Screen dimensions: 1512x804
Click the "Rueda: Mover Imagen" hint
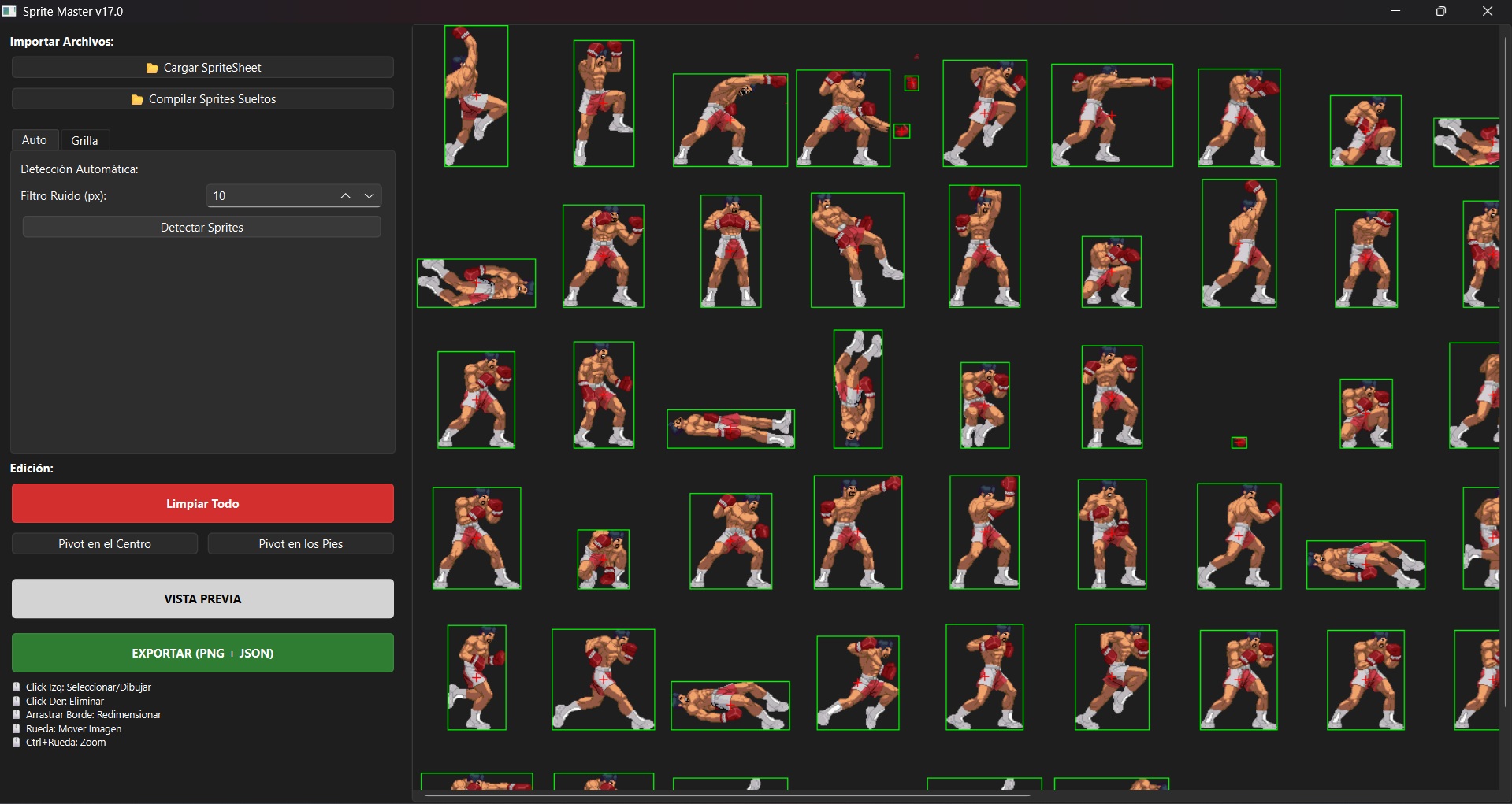pos(73,729)
